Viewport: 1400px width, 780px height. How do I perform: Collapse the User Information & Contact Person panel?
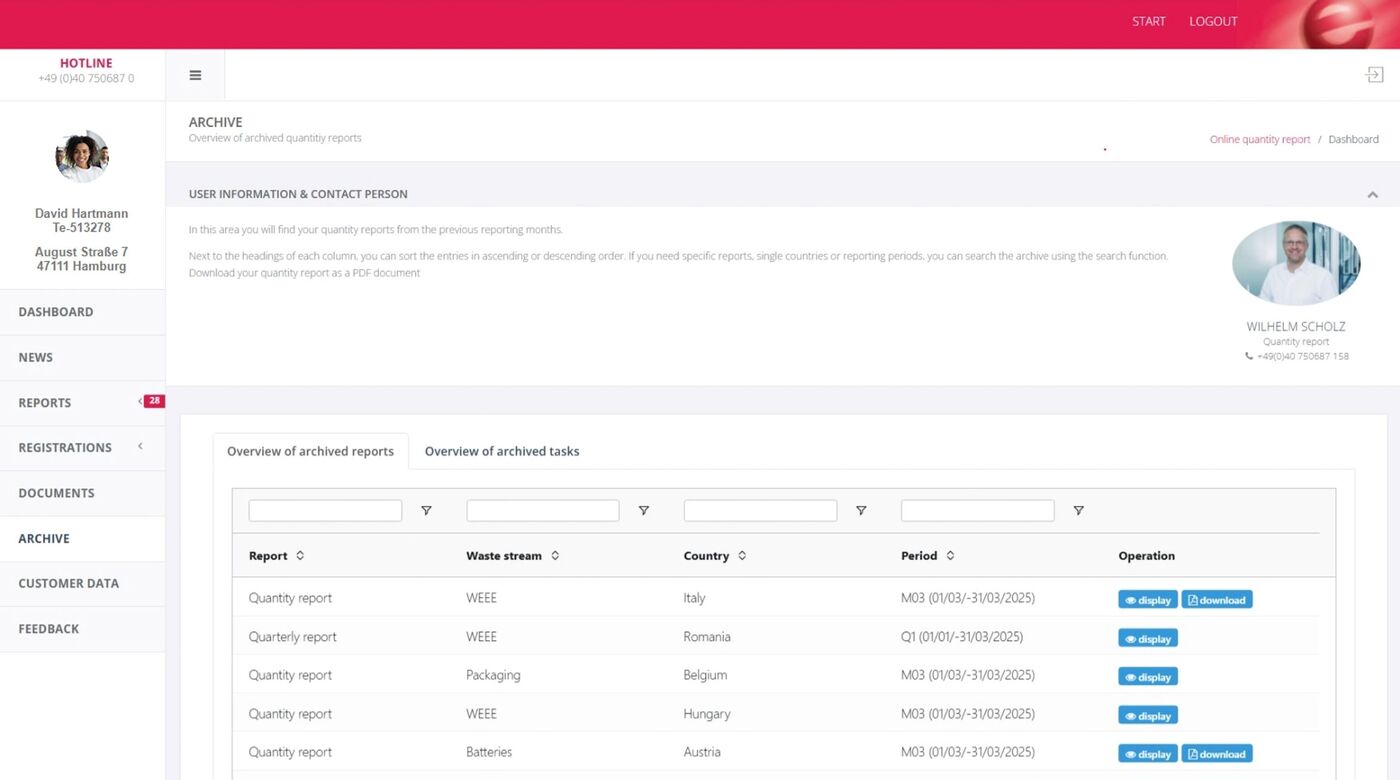point(1372,194)
